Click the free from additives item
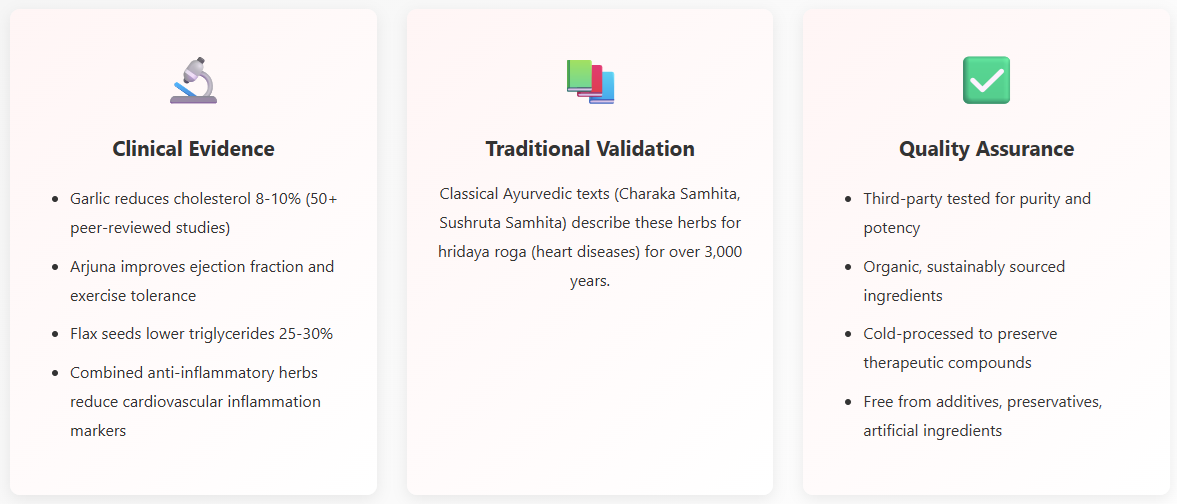Screen dimensions: 1177x504 coord(982,402)
